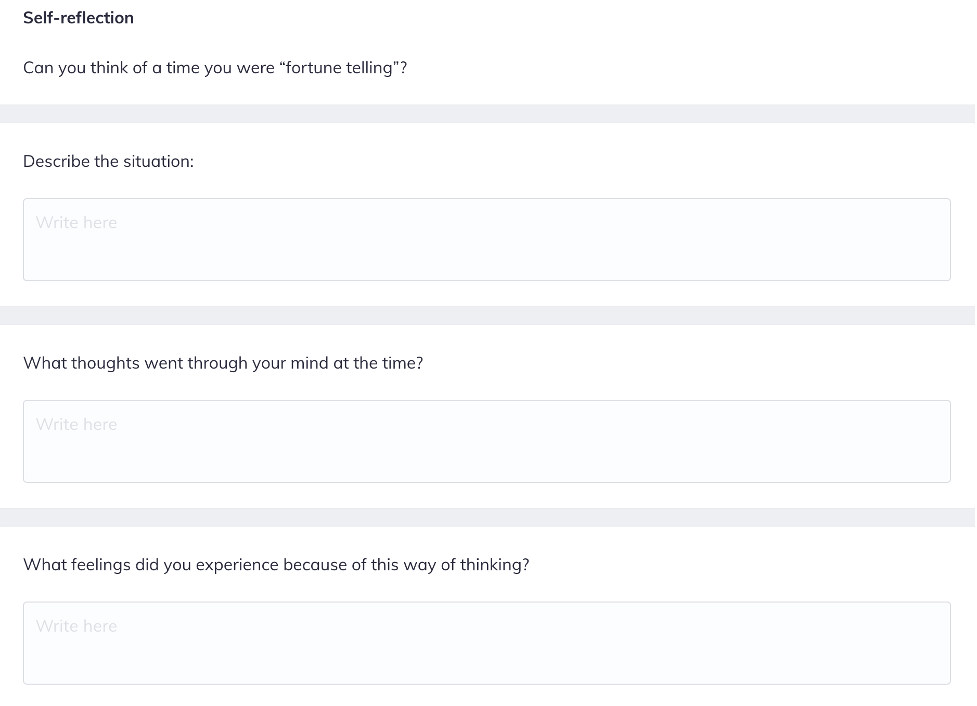Click "Write here" placeholder under the feelings question
The height and width of the screenshot is (706, 977).
[77, 627]
